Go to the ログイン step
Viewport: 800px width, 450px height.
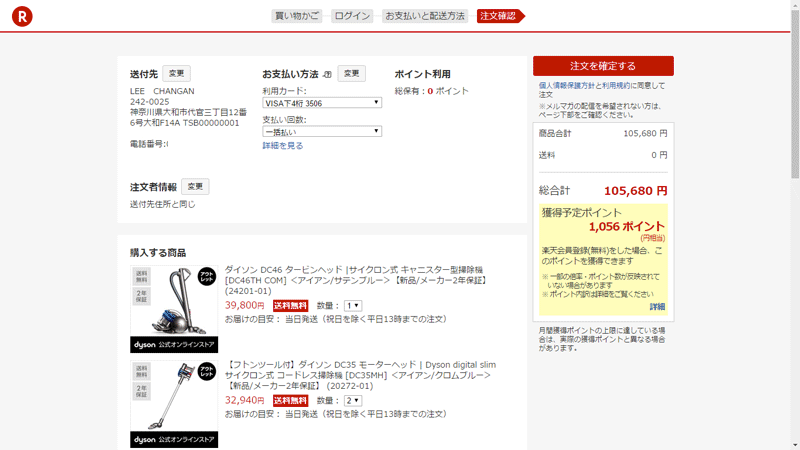352,16
